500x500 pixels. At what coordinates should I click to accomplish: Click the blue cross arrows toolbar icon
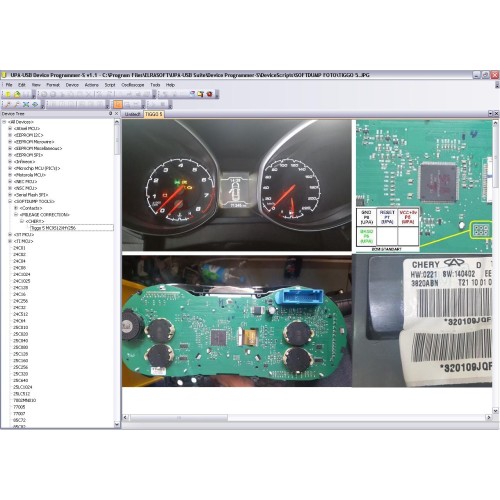coord(26,104)
